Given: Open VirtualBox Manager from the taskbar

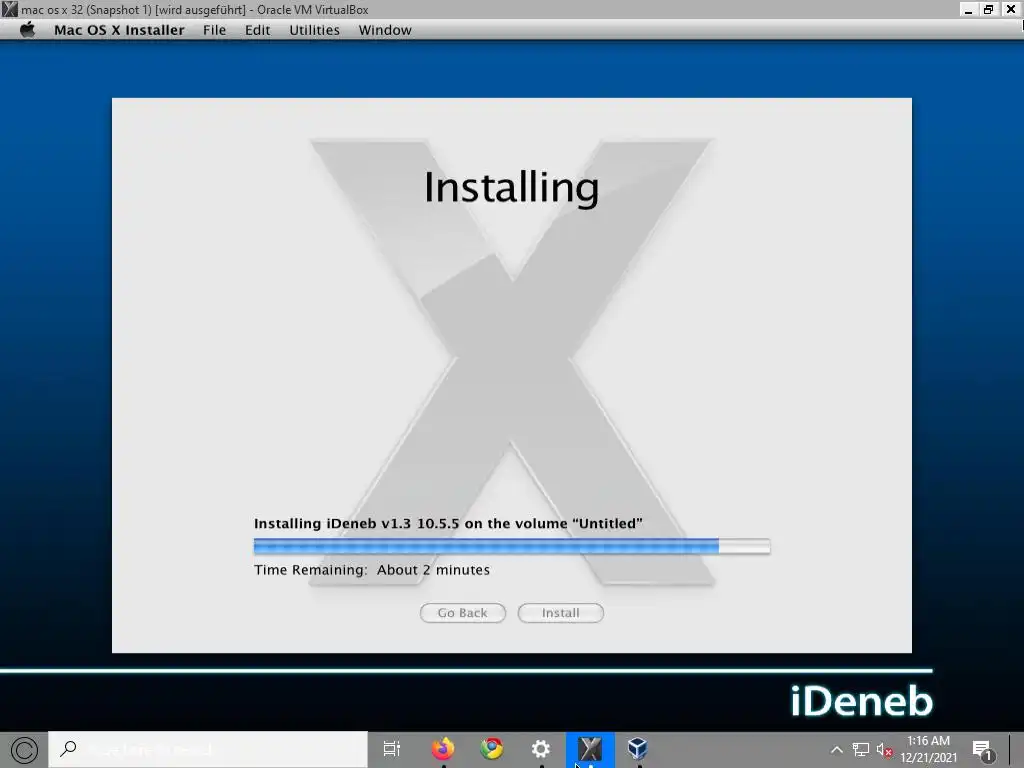Looking at the screenshot, I should click(637, 748).
